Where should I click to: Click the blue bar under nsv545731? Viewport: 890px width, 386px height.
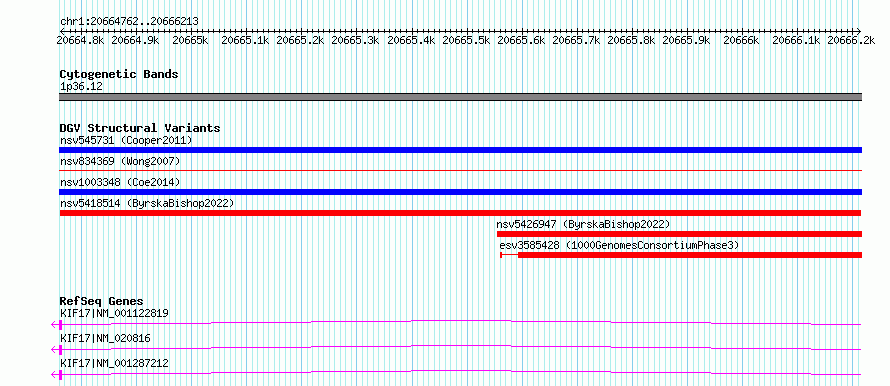coord(461,150)
